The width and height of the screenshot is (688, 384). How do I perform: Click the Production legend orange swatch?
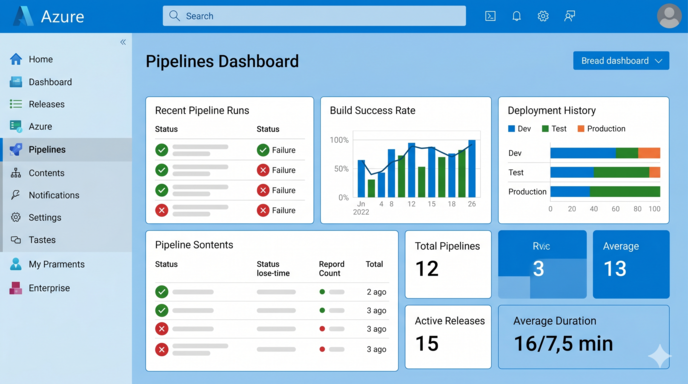[581, 129]
